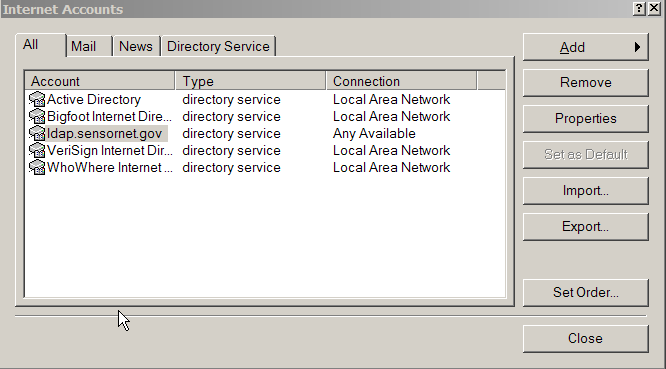Remove the selected account

[586, 82]
